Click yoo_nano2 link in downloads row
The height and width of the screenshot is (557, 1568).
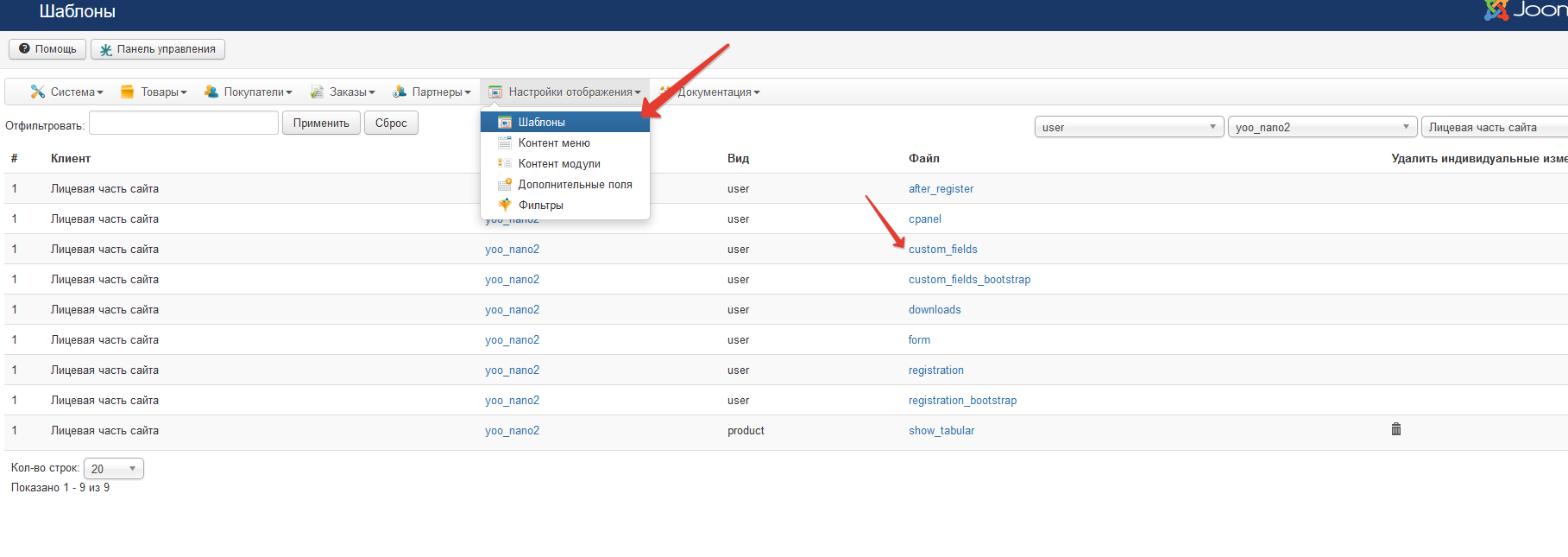[x=512, y=309]
